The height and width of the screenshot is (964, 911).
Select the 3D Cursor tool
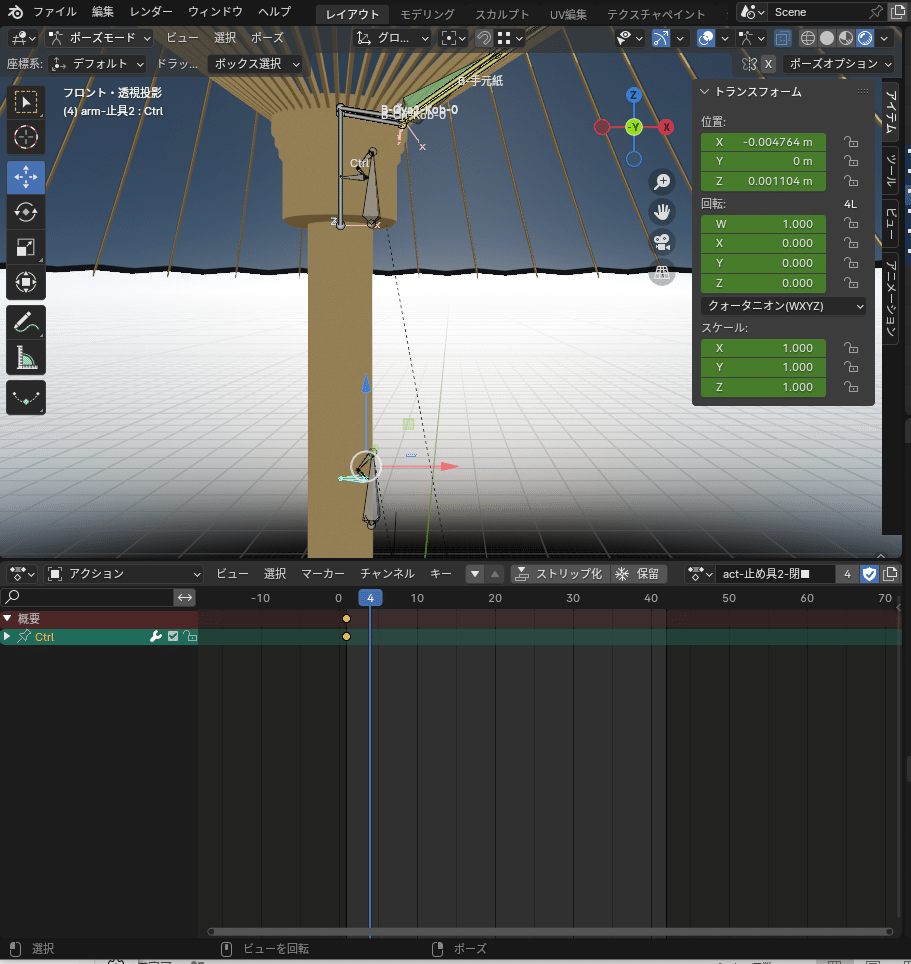click(26, 137)
